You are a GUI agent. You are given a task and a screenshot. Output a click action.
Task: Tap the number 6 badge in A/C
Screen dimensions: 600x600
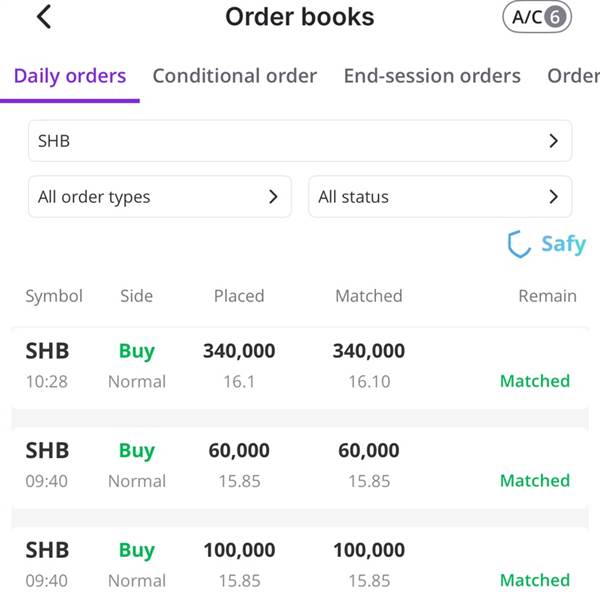pyautogui.click(x=555, y=17)
